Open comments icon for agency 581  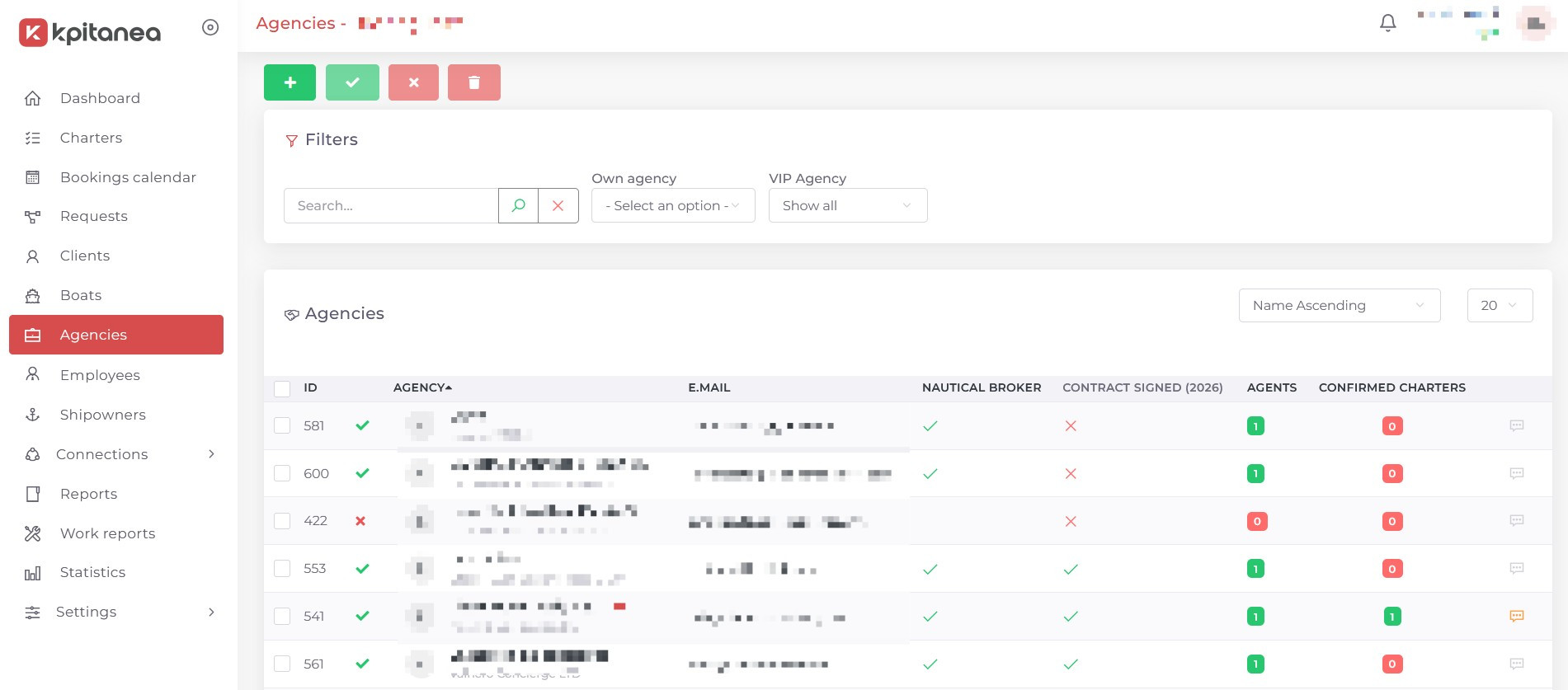1516,425
